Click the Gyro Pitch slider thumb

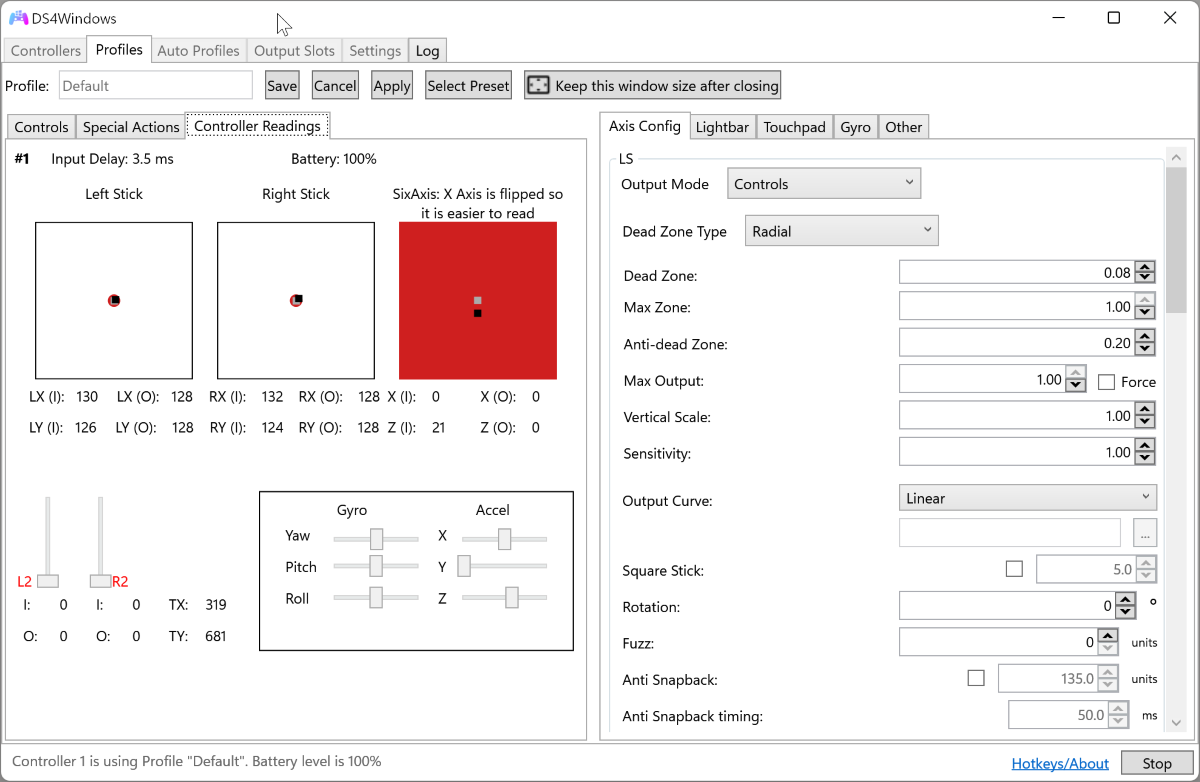pyautogui.click(x=376, y=566)
